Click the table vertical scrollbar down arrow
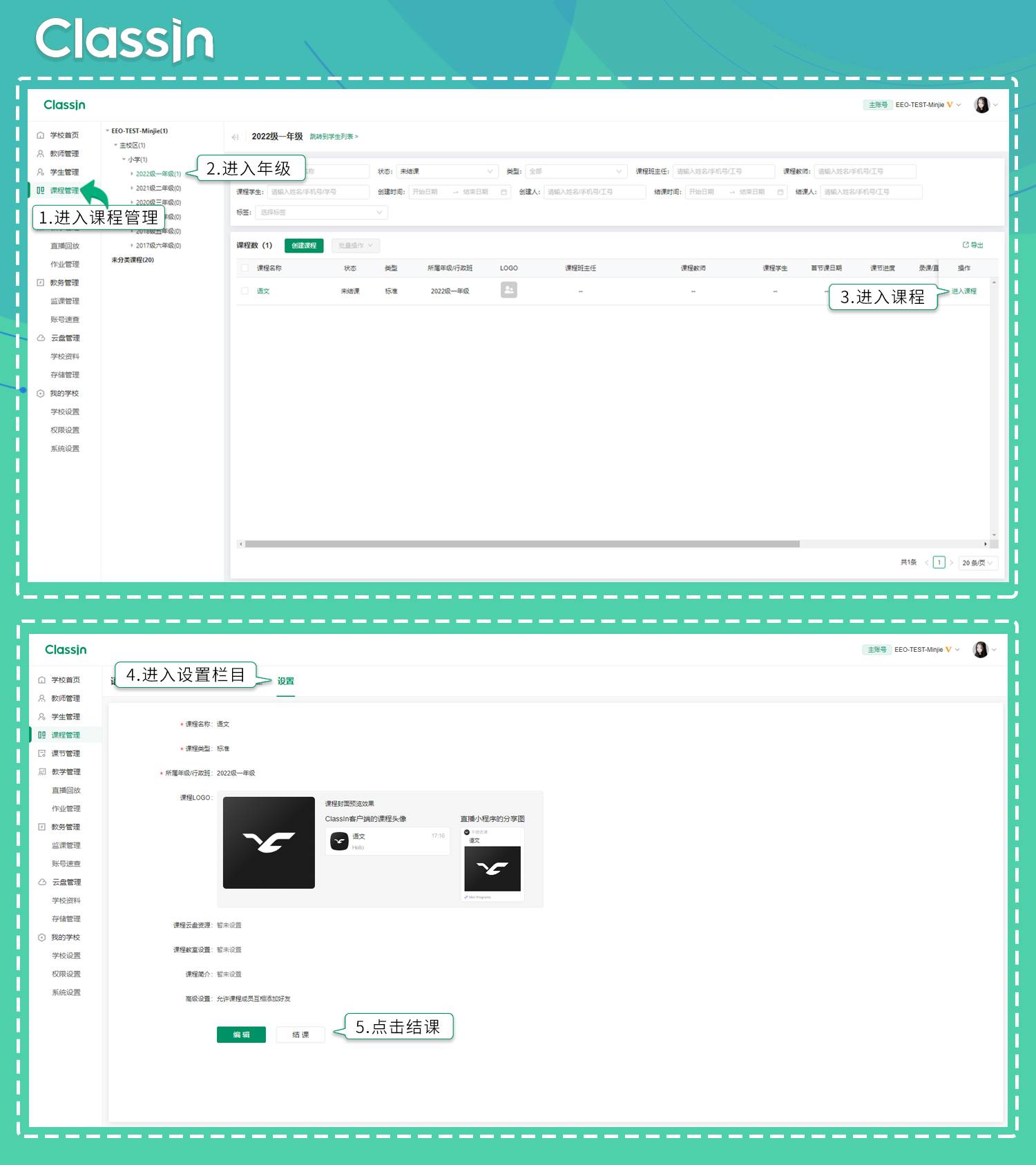 [994, 535]
